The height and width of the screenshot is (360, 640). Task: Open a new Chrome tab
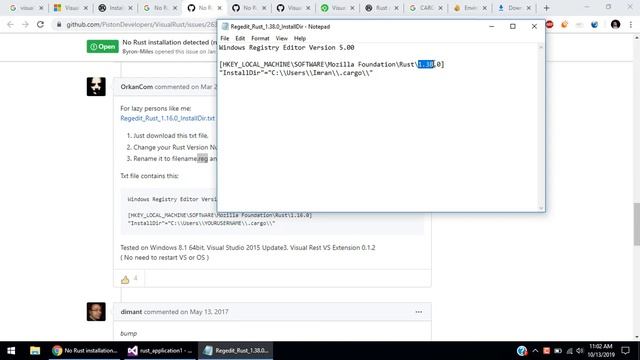(x=547, y=8)
